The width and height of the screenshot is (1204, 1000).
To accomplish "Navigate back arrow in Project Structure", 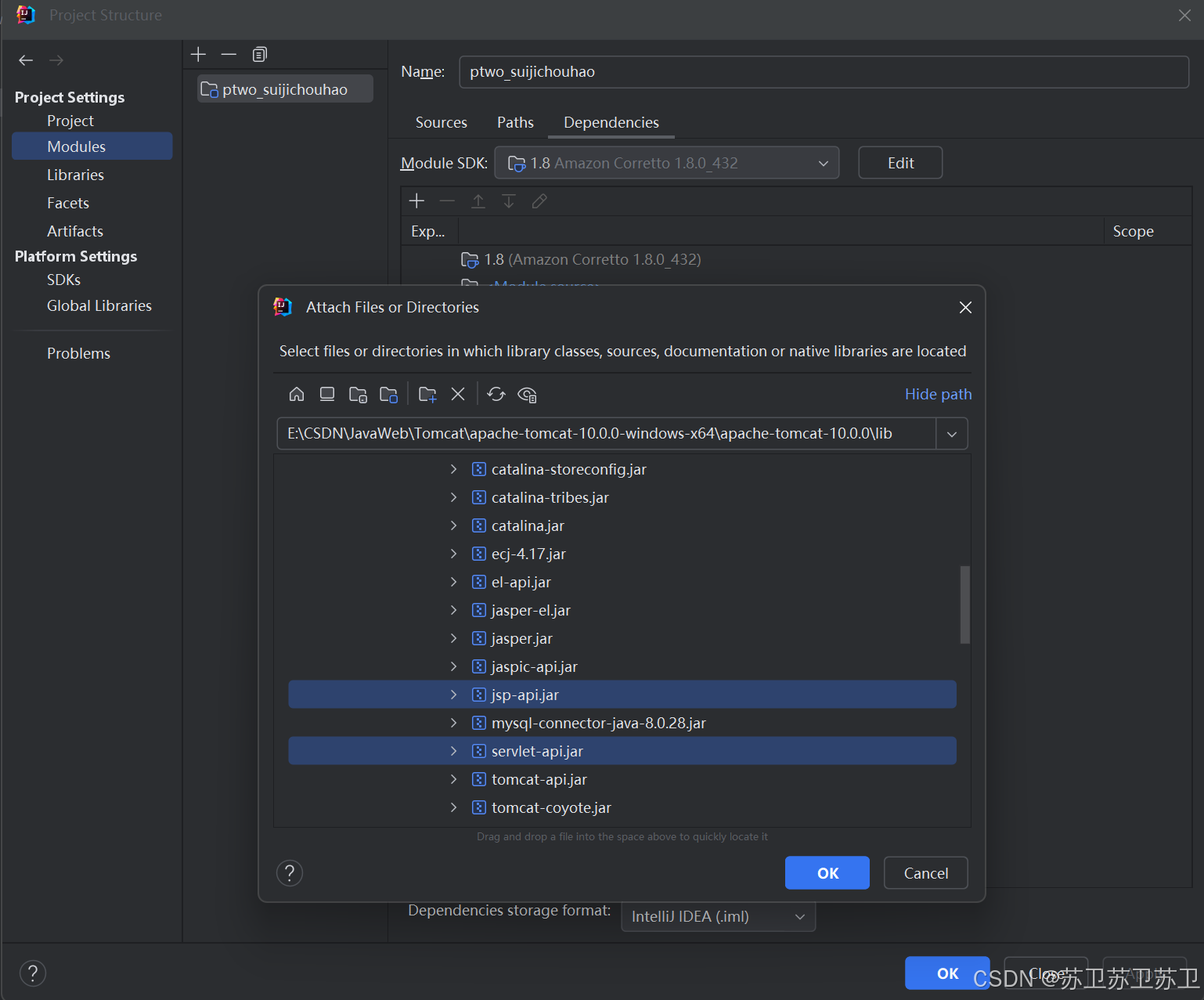I will click(26, 60).
